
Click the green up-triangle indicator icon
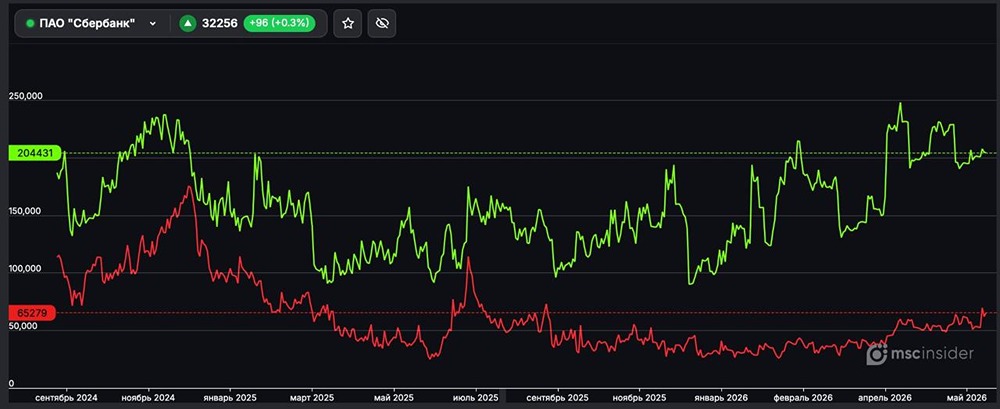tap(188, 24)
